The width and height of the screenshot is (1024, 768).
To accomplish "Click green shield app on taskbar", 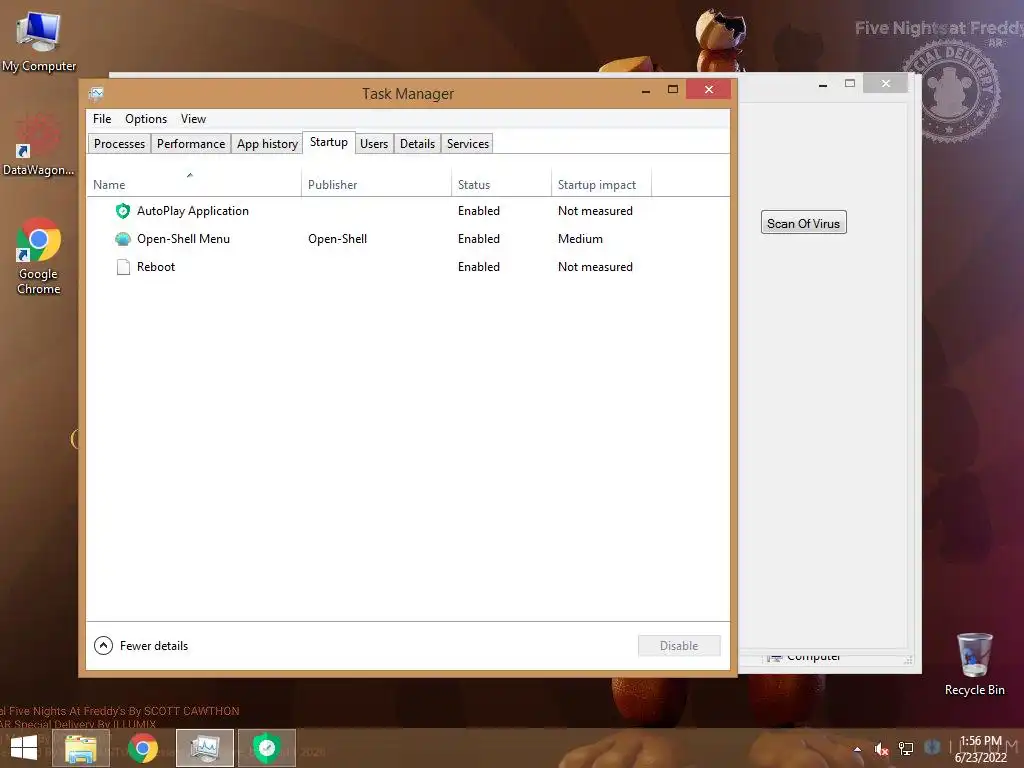I will tap(266, 748).
